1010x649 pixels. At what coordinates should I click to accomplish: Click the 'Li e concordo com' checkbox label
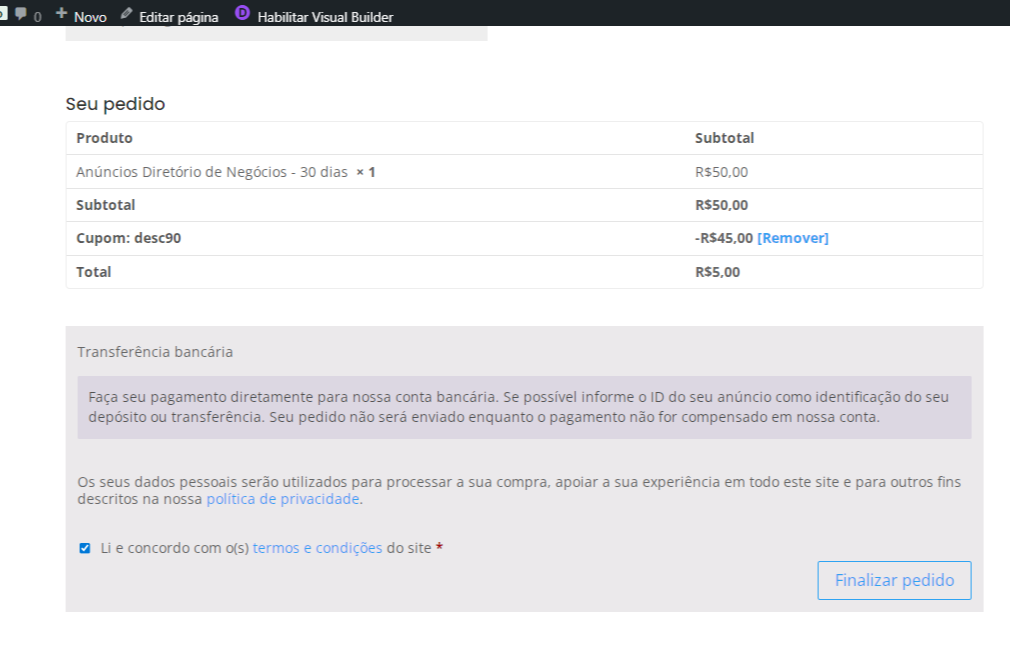[x=175, y=548]
